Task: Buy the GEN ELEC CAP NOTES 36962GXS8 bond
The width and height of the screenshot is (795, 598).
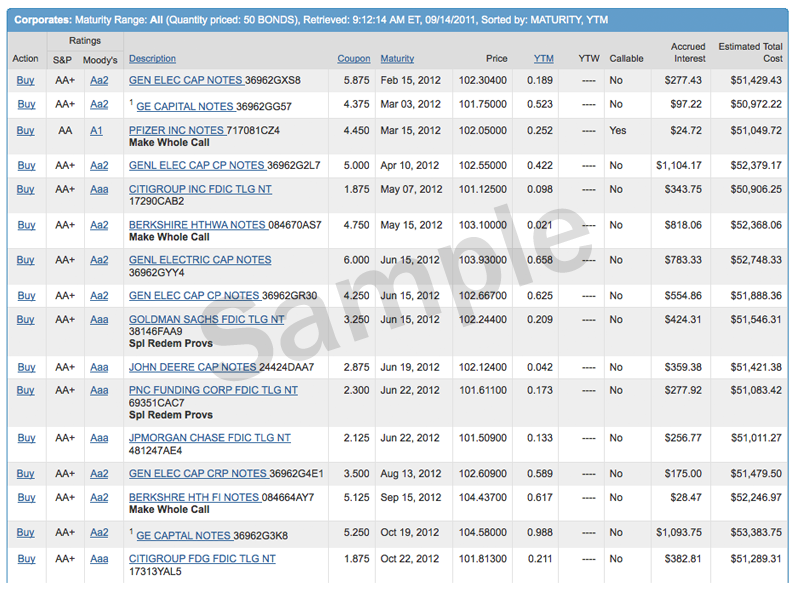Action: [25, 80]
